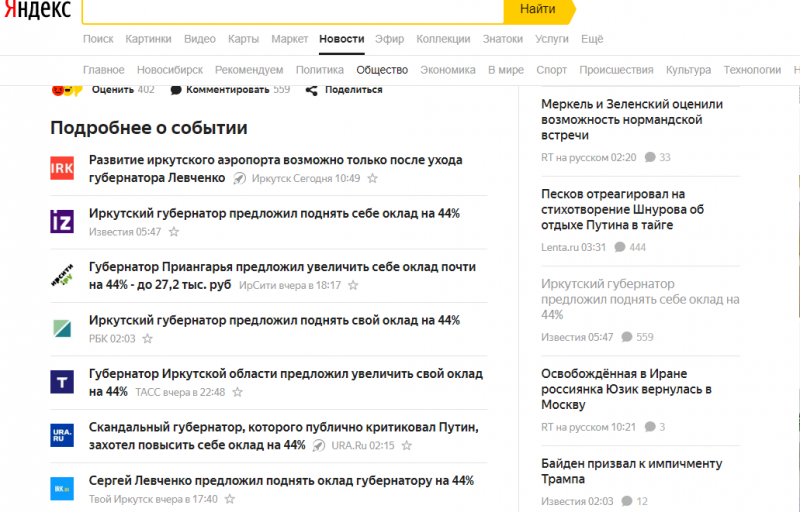Click the Izvestia iz source logo

[62, 221]
